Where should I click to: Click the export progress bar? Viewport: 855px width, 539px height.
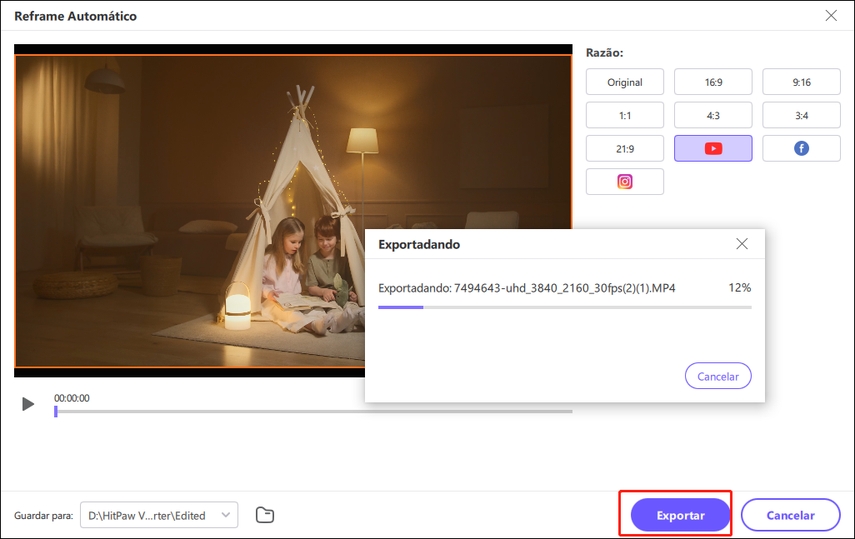[x=565, y=307]
